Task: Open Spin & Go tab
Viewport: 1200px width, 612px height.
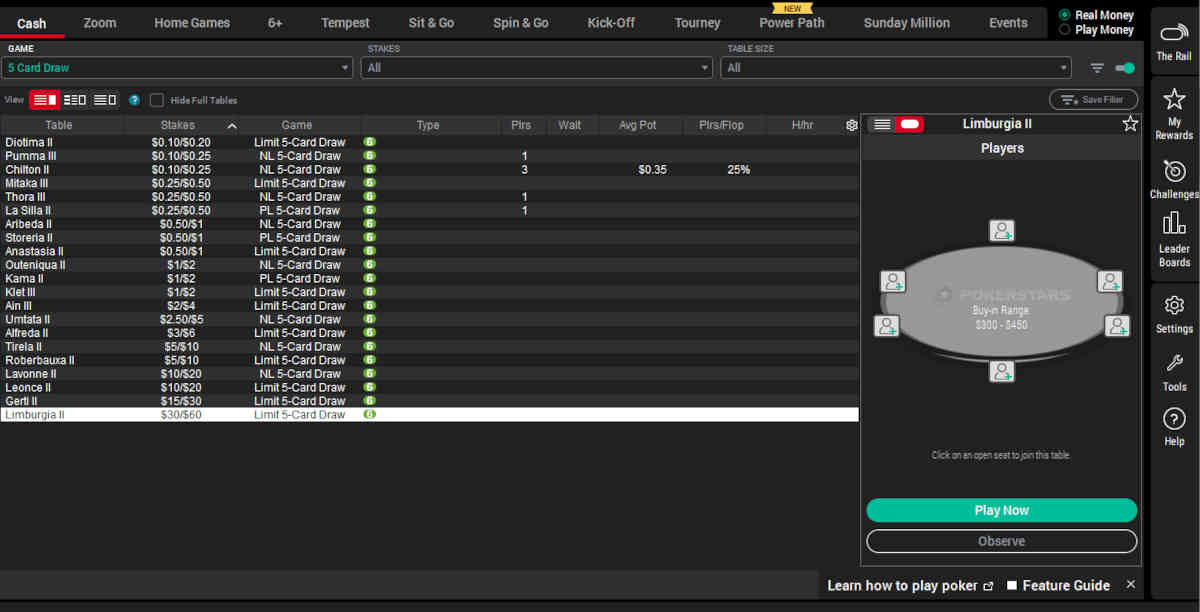Action: click(521, 23)
